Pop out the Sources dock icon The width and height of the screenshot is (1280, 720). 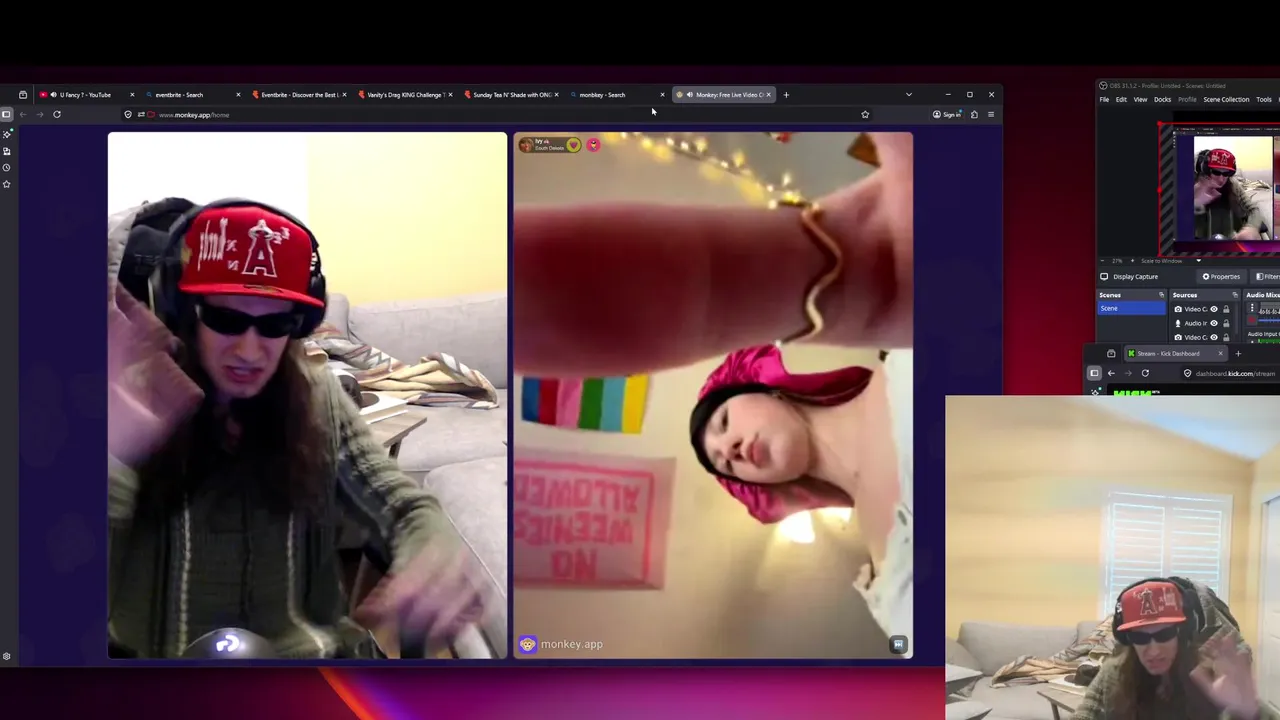tap(1235, 295)
